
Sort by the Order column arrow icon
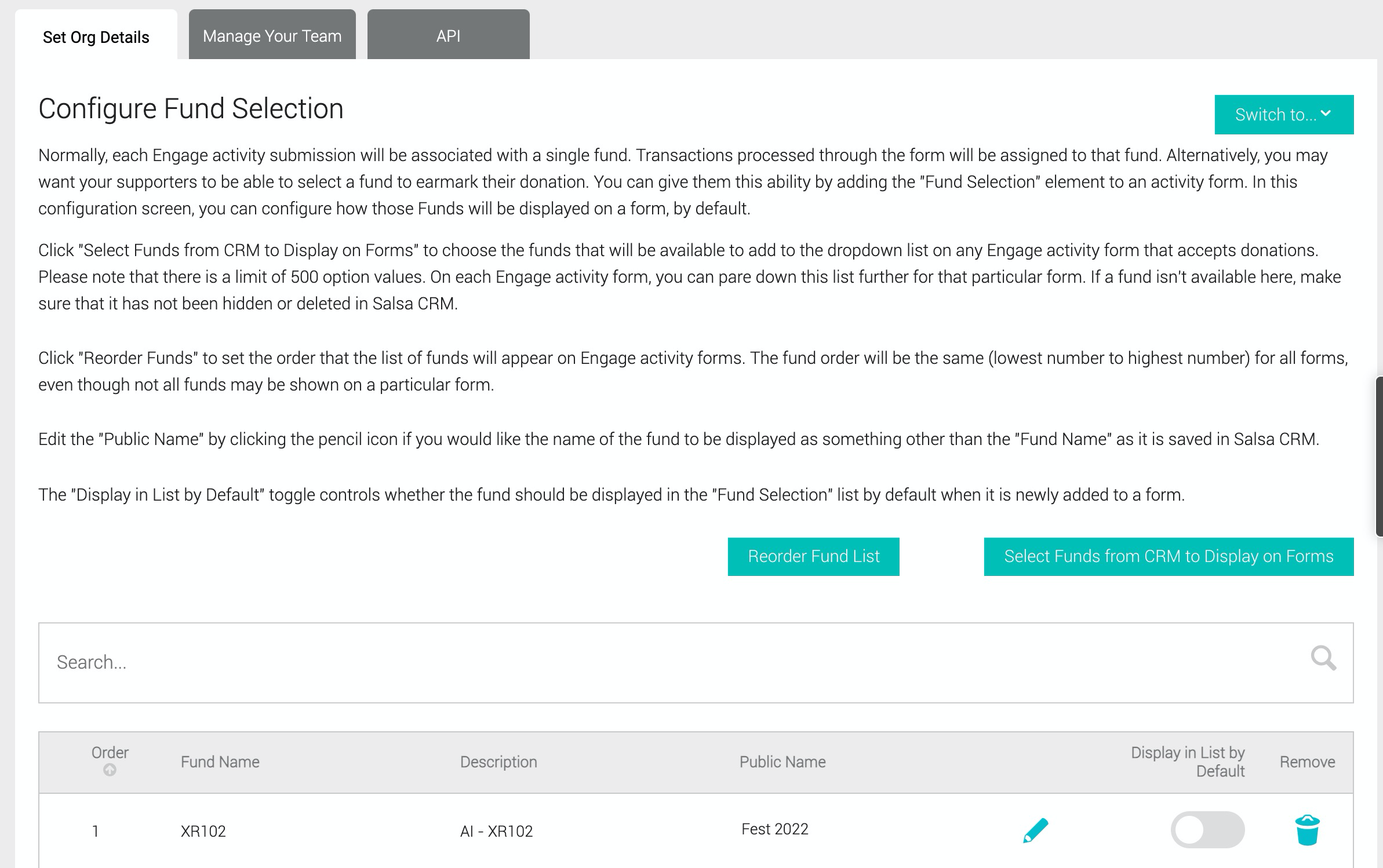tap(110, 770)
